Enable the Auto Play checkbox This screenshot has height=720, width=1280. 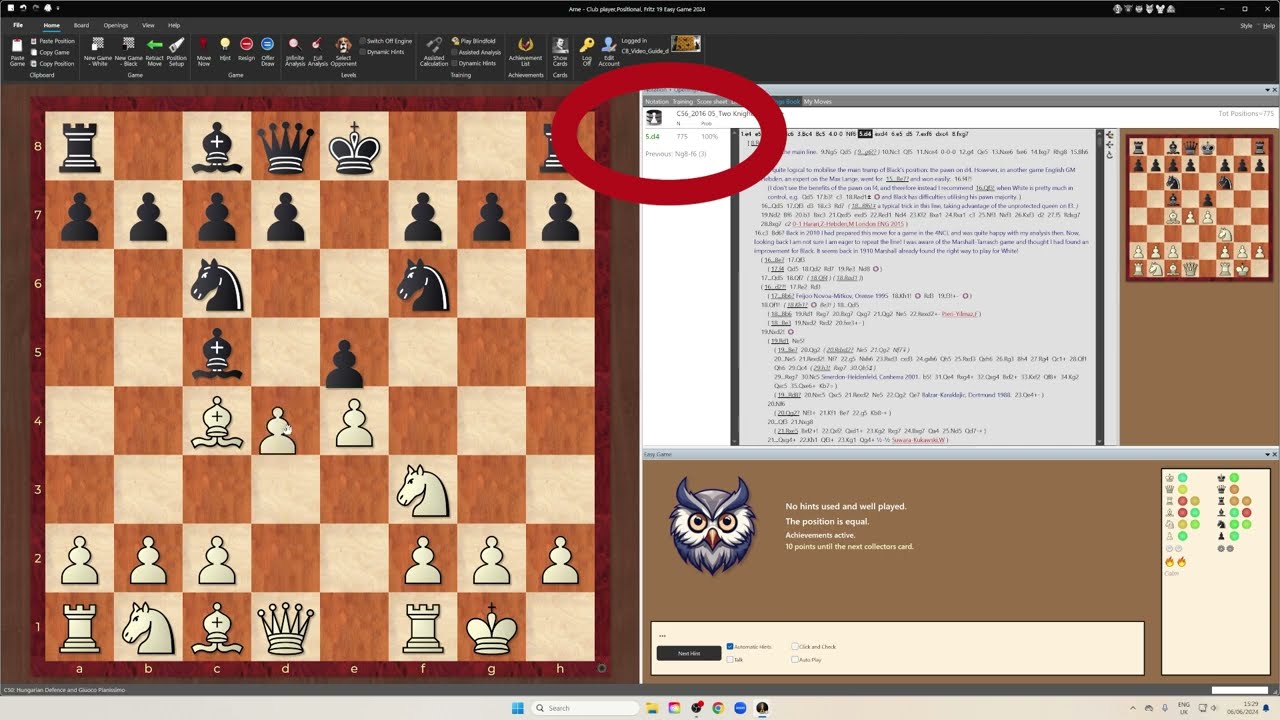[795, 660]
